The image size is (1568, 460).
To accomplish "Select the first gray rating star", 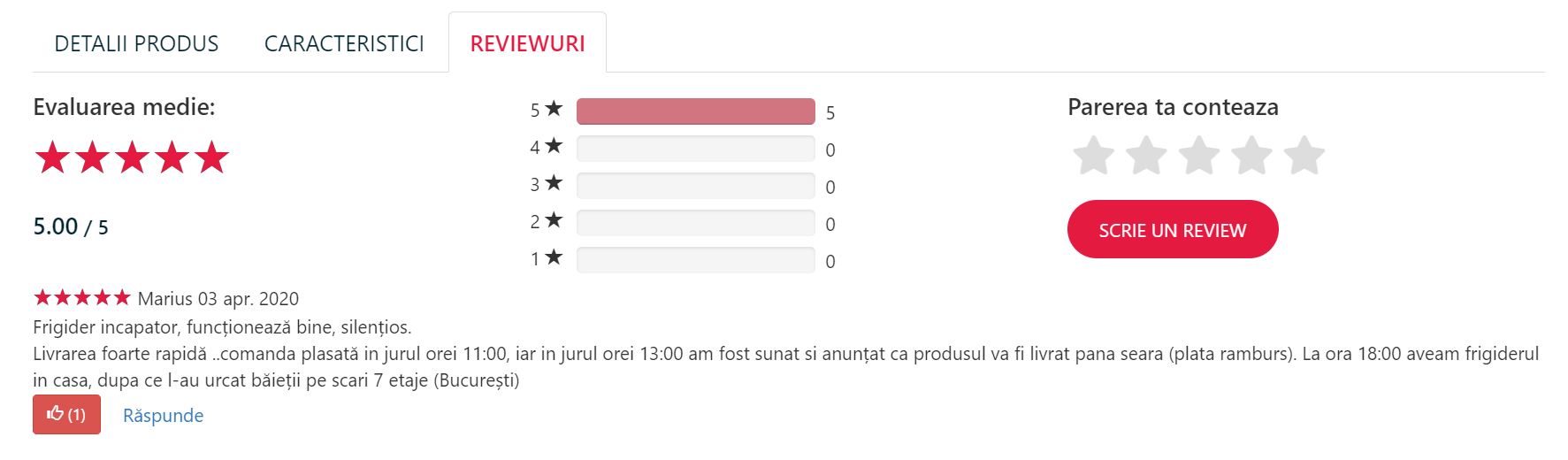I will click(x=1093, y=156).
